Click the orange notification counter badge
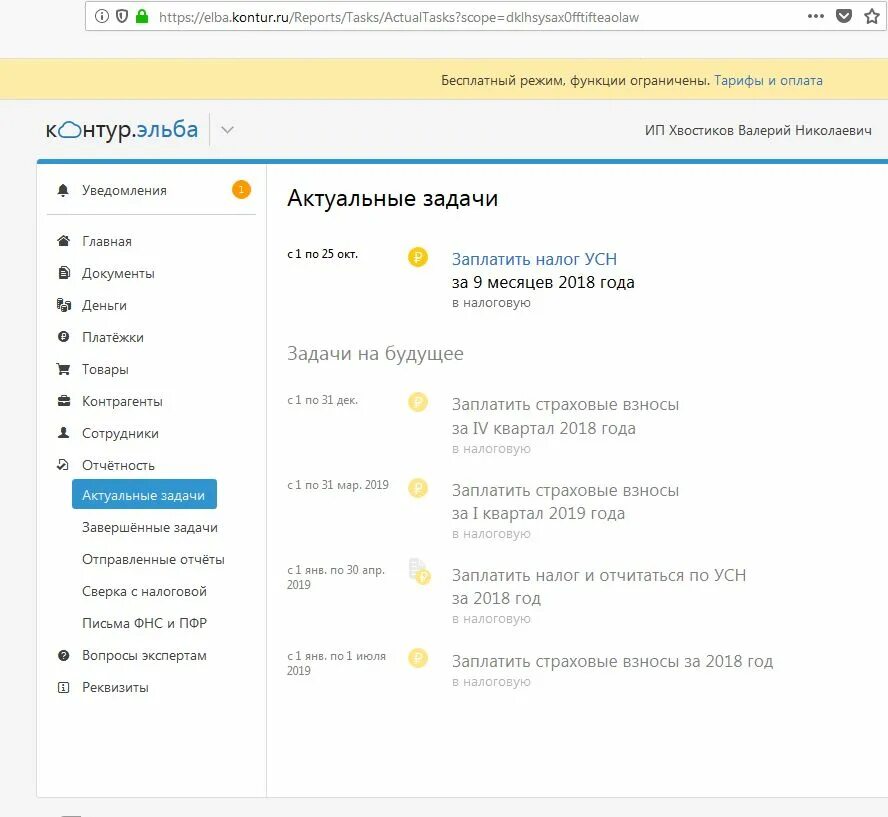This screenshot has height=817, width=888. tap(241, 190)
